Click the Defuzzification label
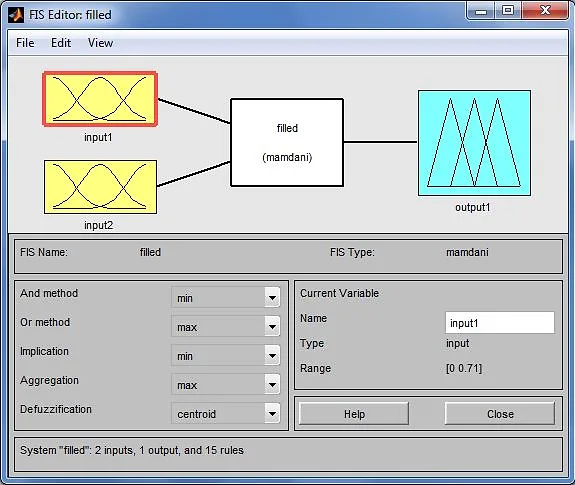Viewport: 575px width, 485px height. pos(56,409)
